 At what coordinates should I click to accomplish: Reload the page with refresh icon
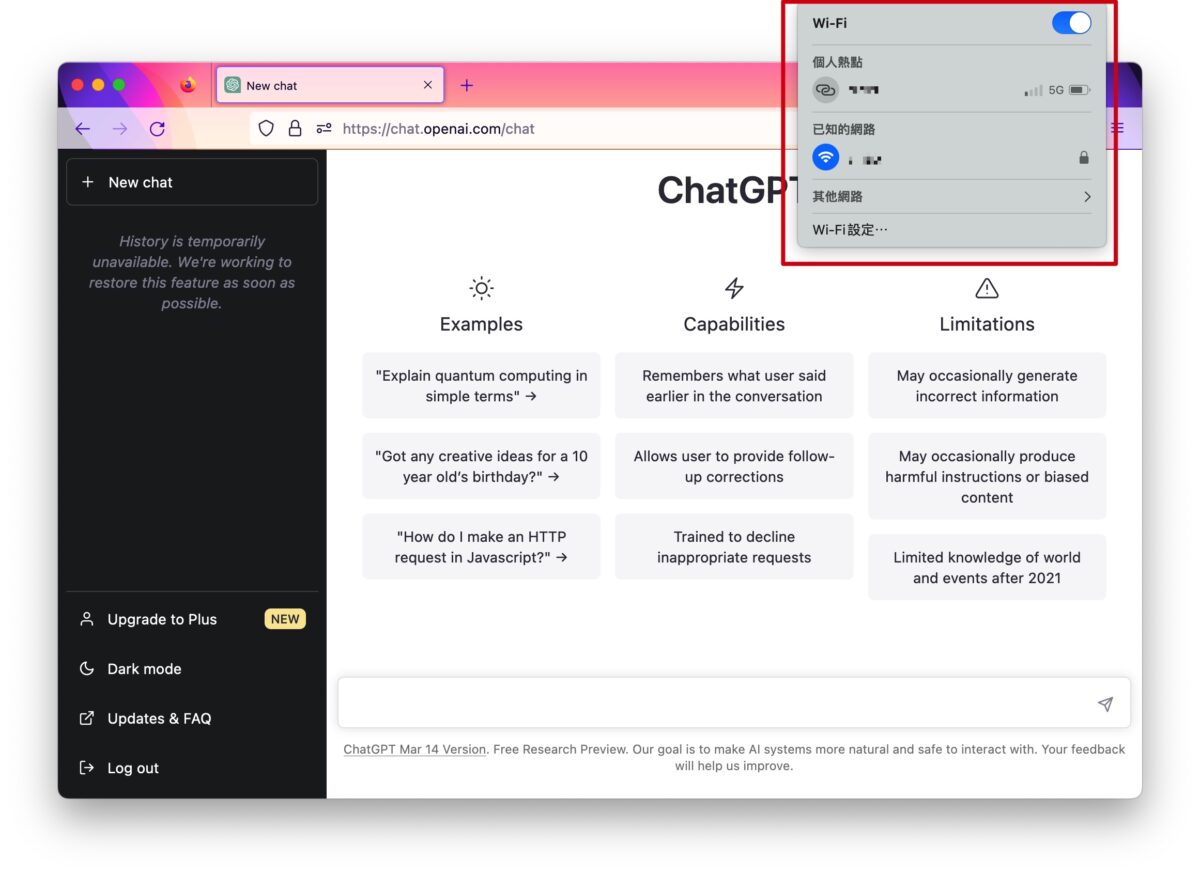(157, 129)
